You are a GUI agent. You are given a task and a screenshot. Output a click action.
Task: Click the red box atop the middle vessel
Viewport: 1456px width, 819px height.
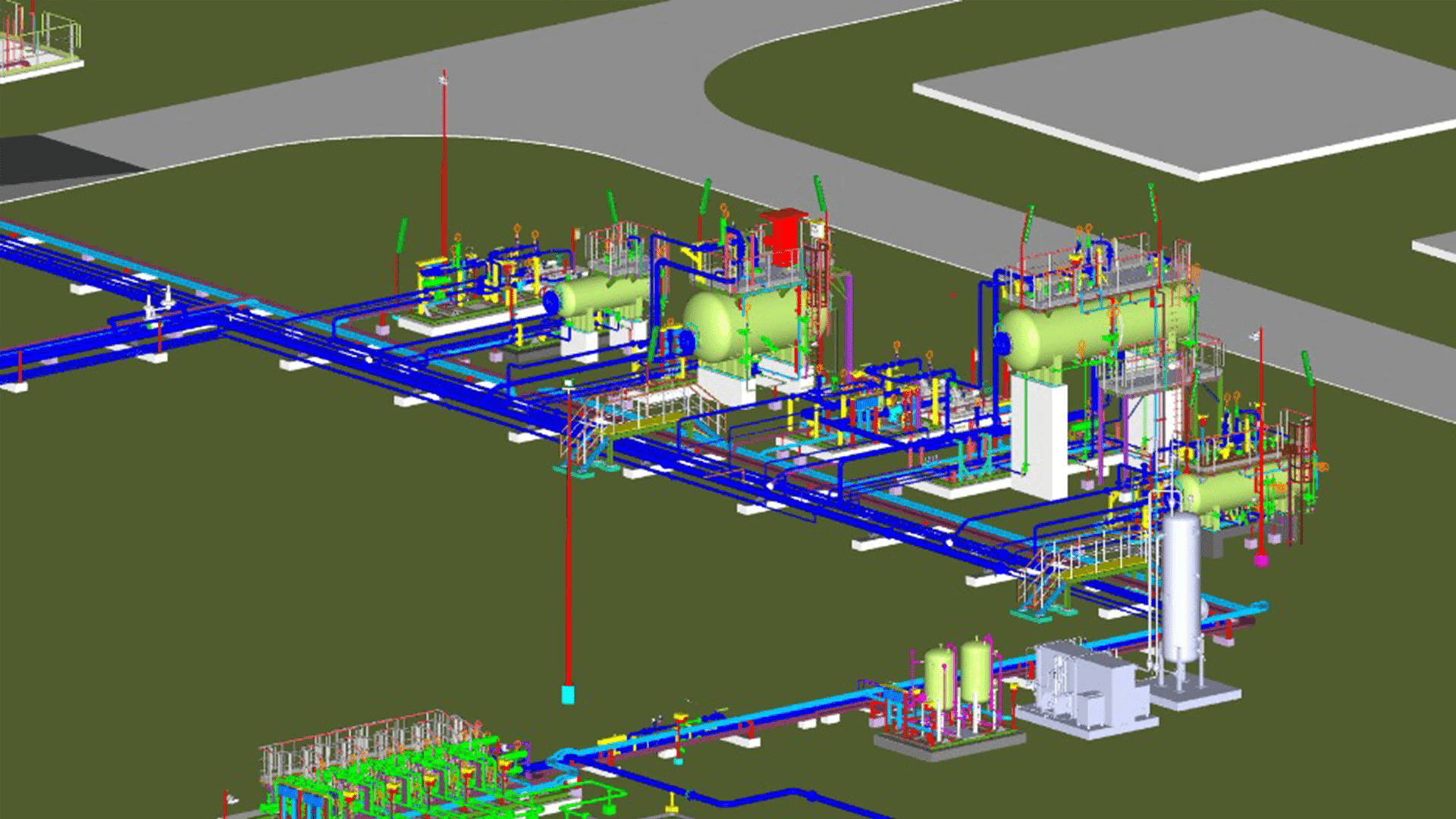[x=785, y=234]
